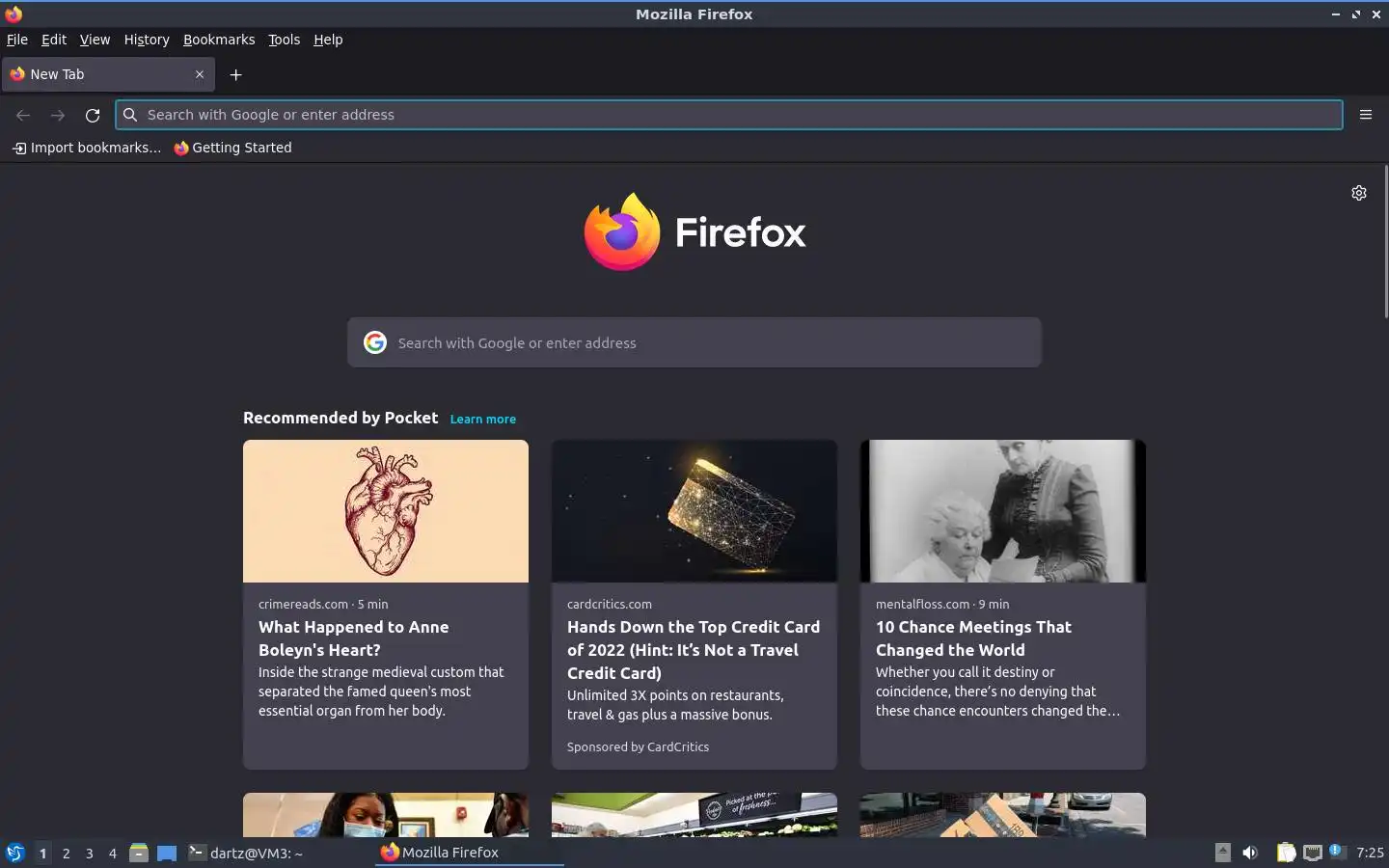Click the Firefox icon in the window title bar
Viewport: 1389px width, 868px height.
(x=14, y=14)
